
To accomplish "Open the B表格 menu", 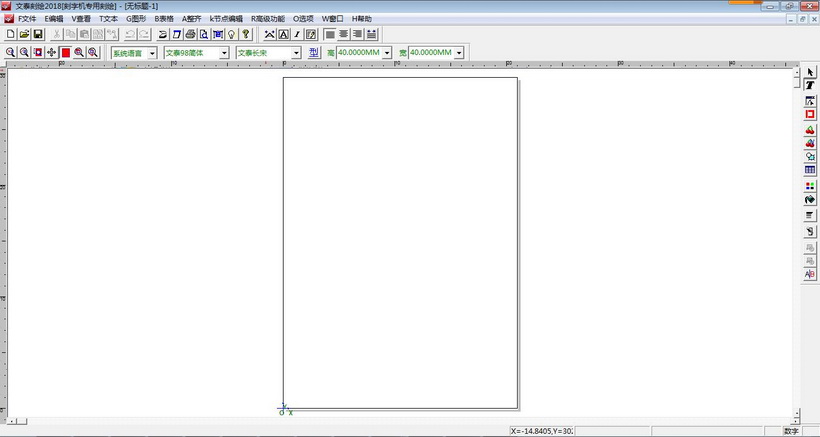I will pos(164,19).
